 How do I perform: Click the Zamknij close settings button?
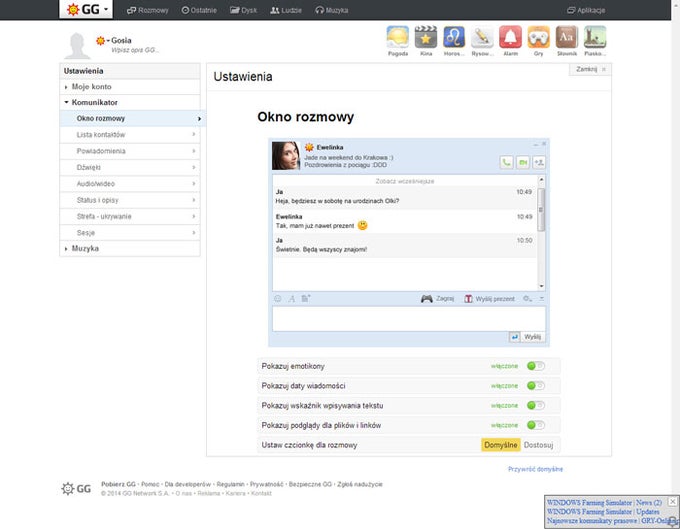coord(590,69)
